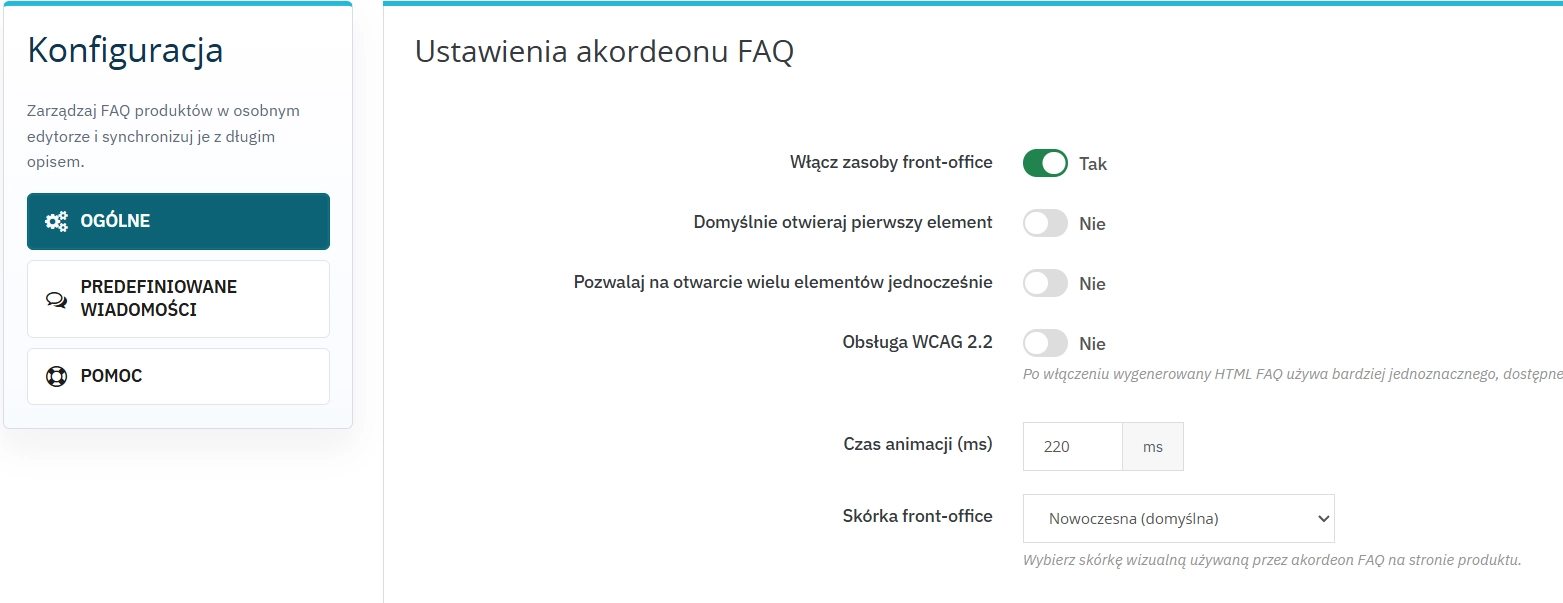Enable the "Obsługa WCAG 2.2" toggle
The image size is (1563, 603).
tap(1044, 342)
